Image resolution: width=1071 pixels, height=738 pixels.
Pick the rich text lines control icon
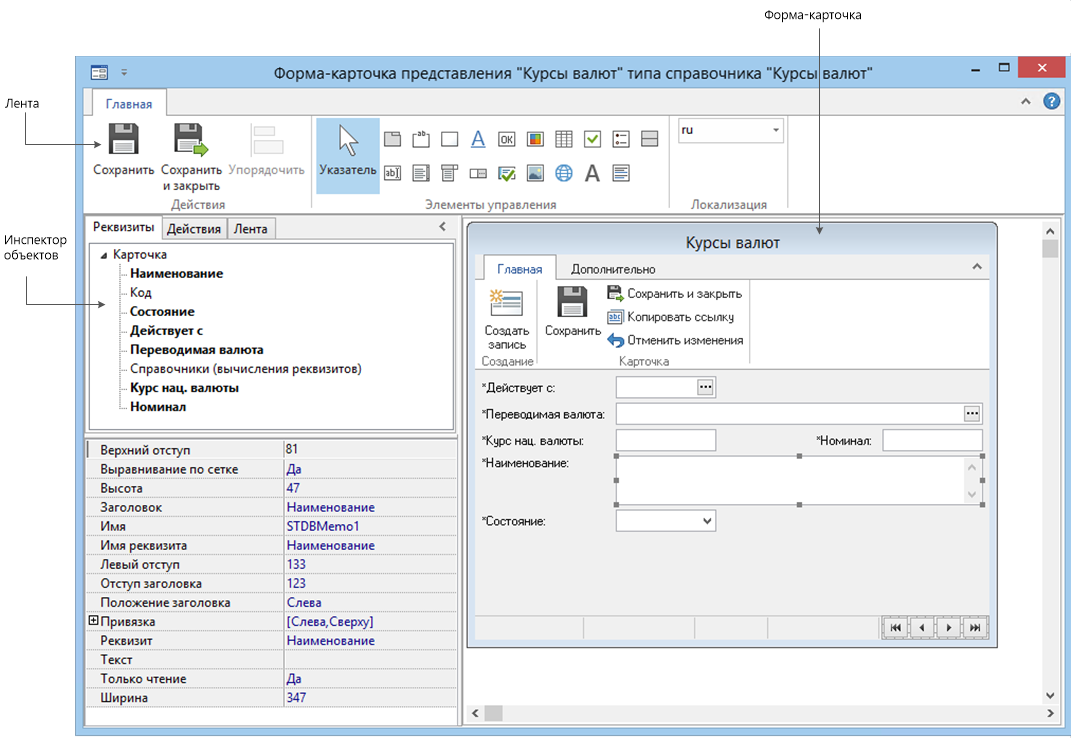(621, 174)
